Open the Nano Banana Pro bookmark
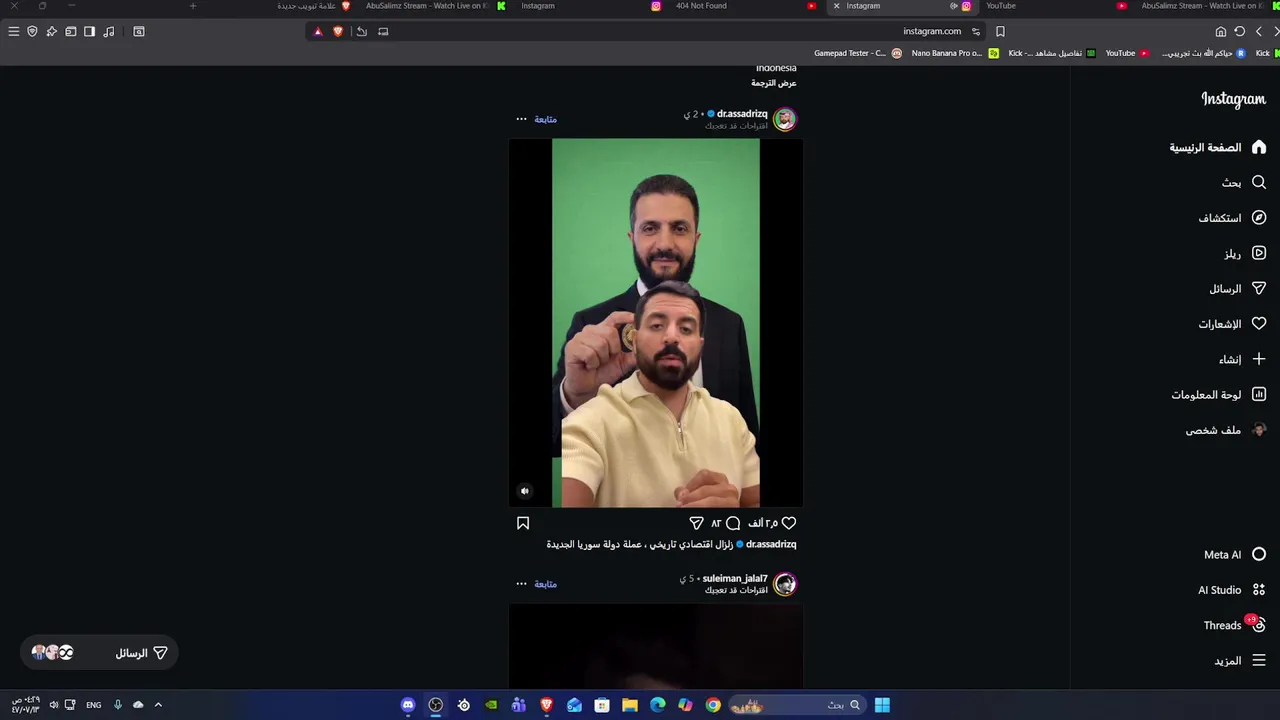Screen dimensions: 1280x720 click(x=954, y=53)
